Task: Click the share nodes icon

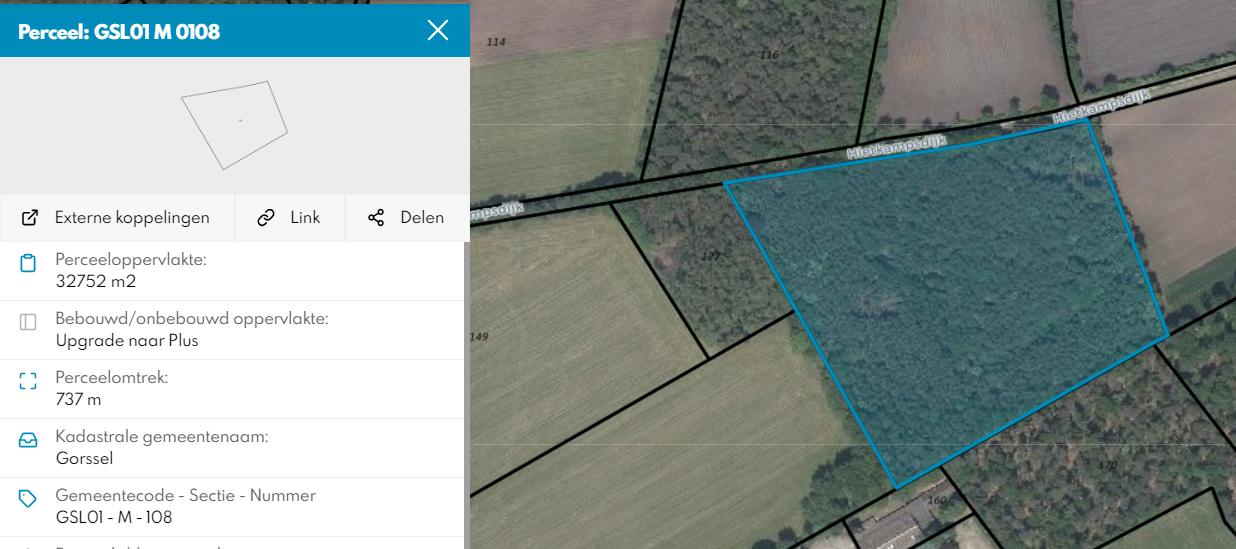Action: [376, 217]
